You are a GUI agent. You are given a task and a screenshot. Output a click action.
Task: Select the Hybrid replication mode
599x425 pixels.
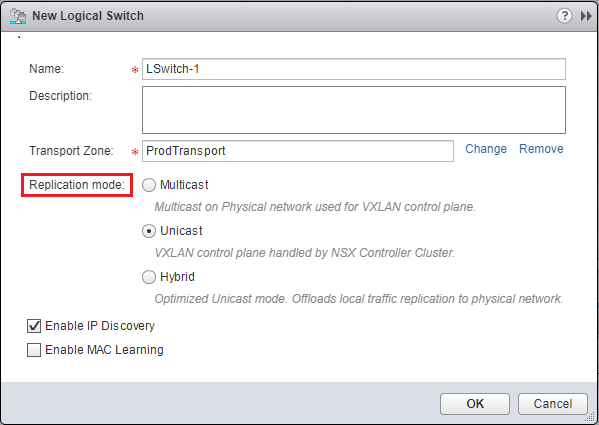(x=149, y=277)
